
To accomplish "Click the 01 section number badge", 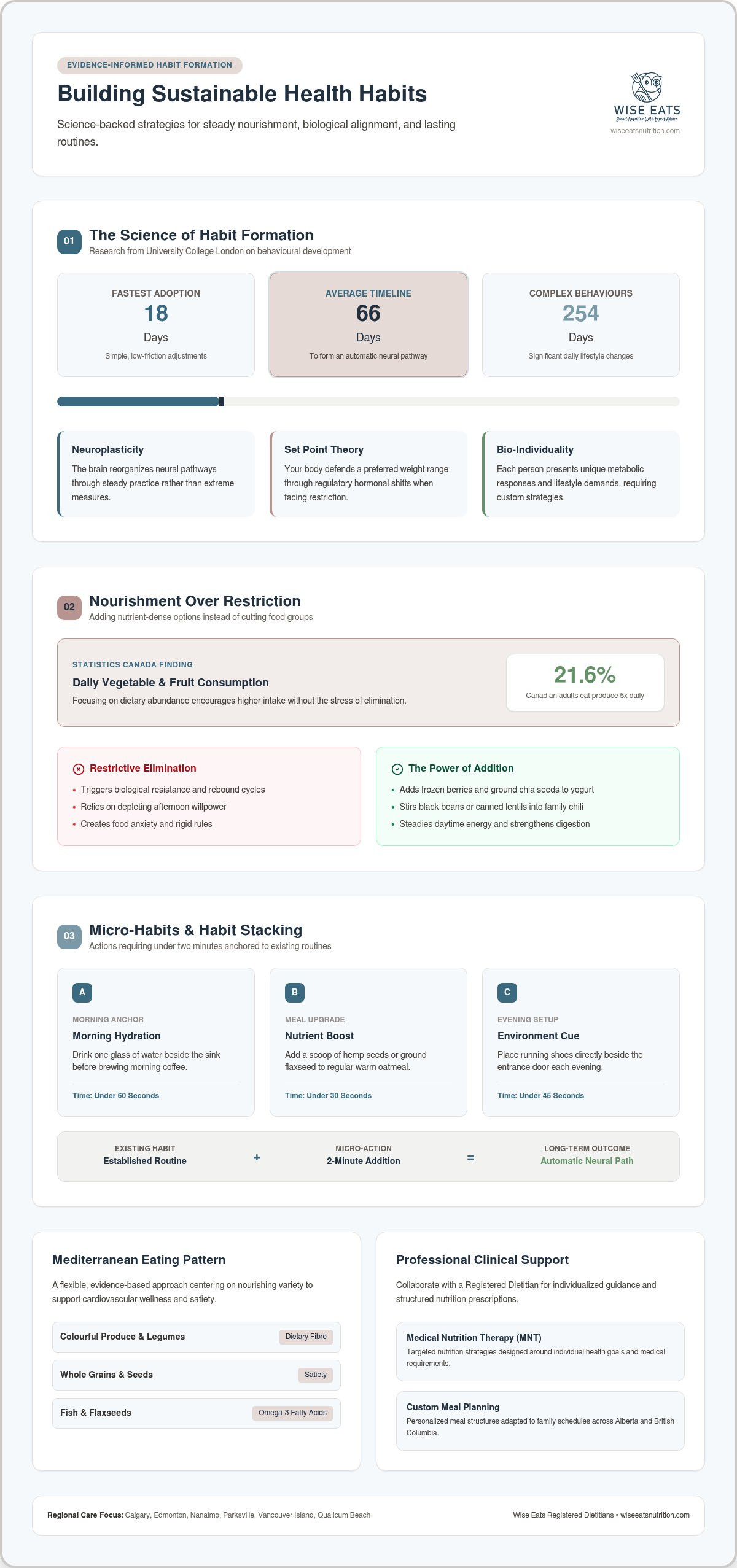I will (69, 241).
